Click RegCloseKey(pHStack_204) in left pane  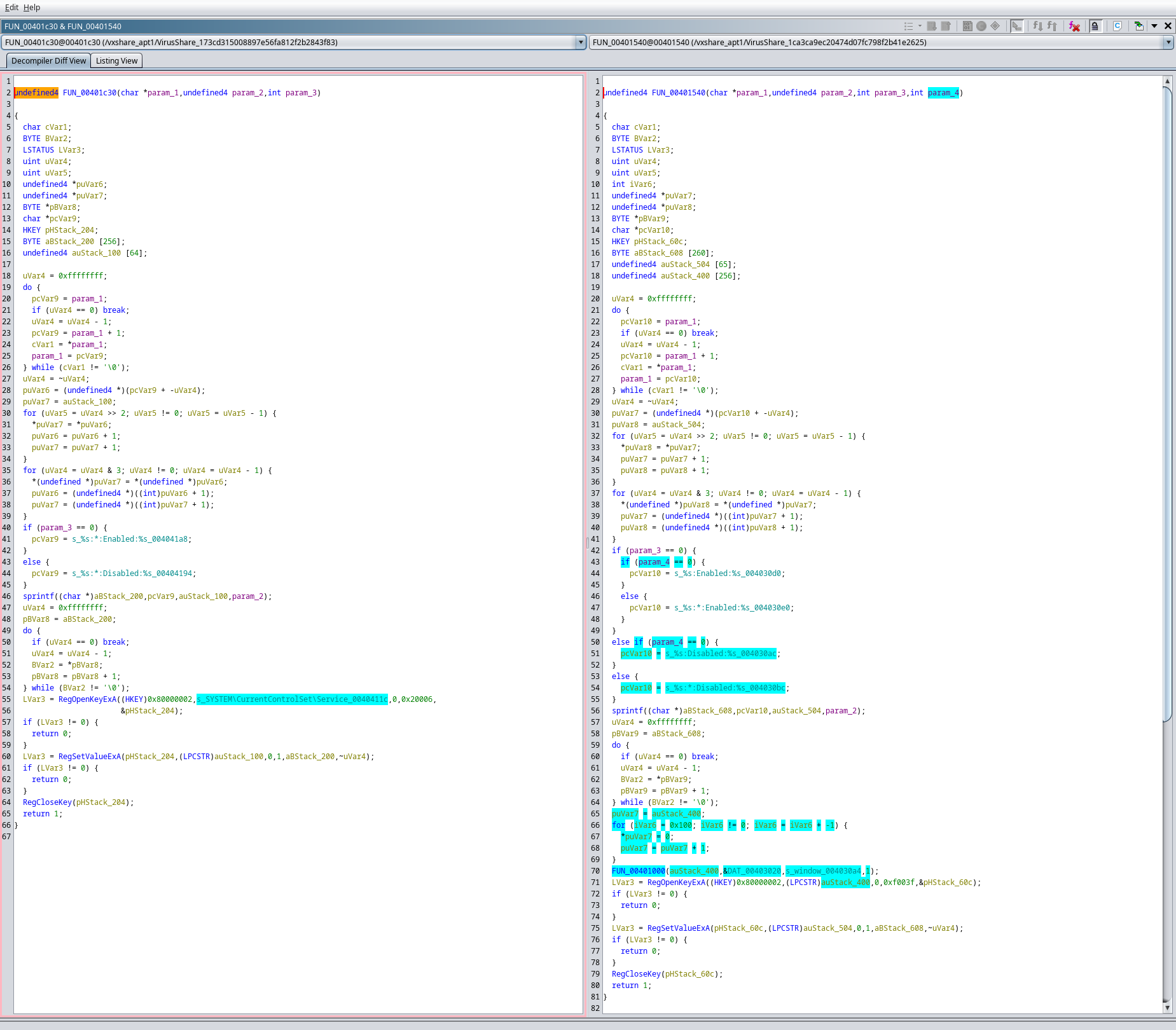pos(78,802)
